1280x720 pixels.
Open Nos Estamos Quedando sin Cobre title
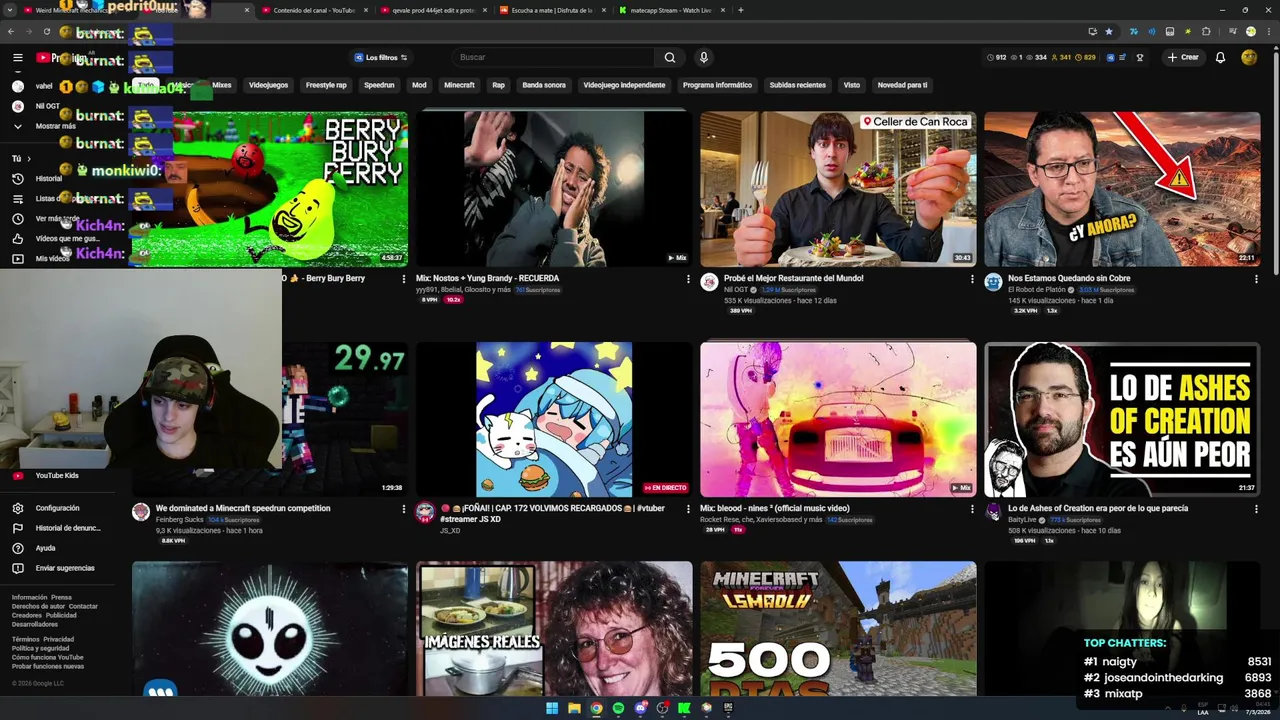pos(1069,278)
